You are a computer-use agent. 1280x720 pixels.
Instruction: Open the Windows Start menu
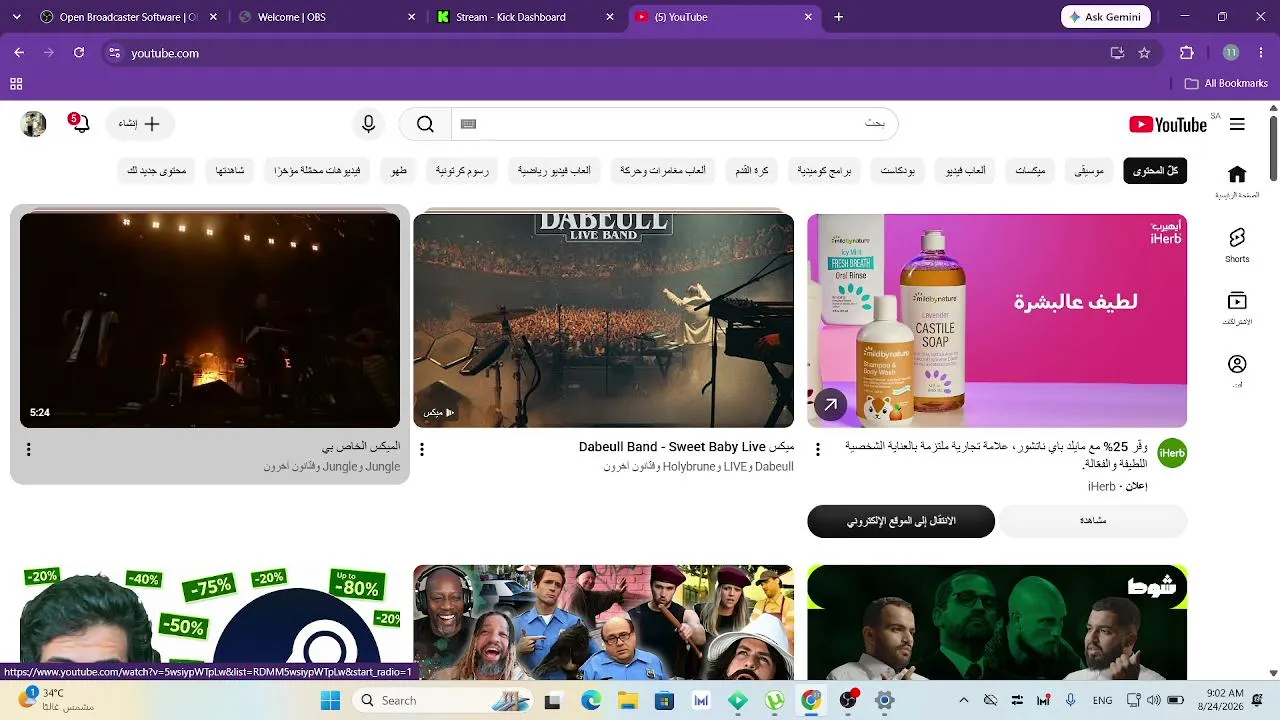point(330,700)
